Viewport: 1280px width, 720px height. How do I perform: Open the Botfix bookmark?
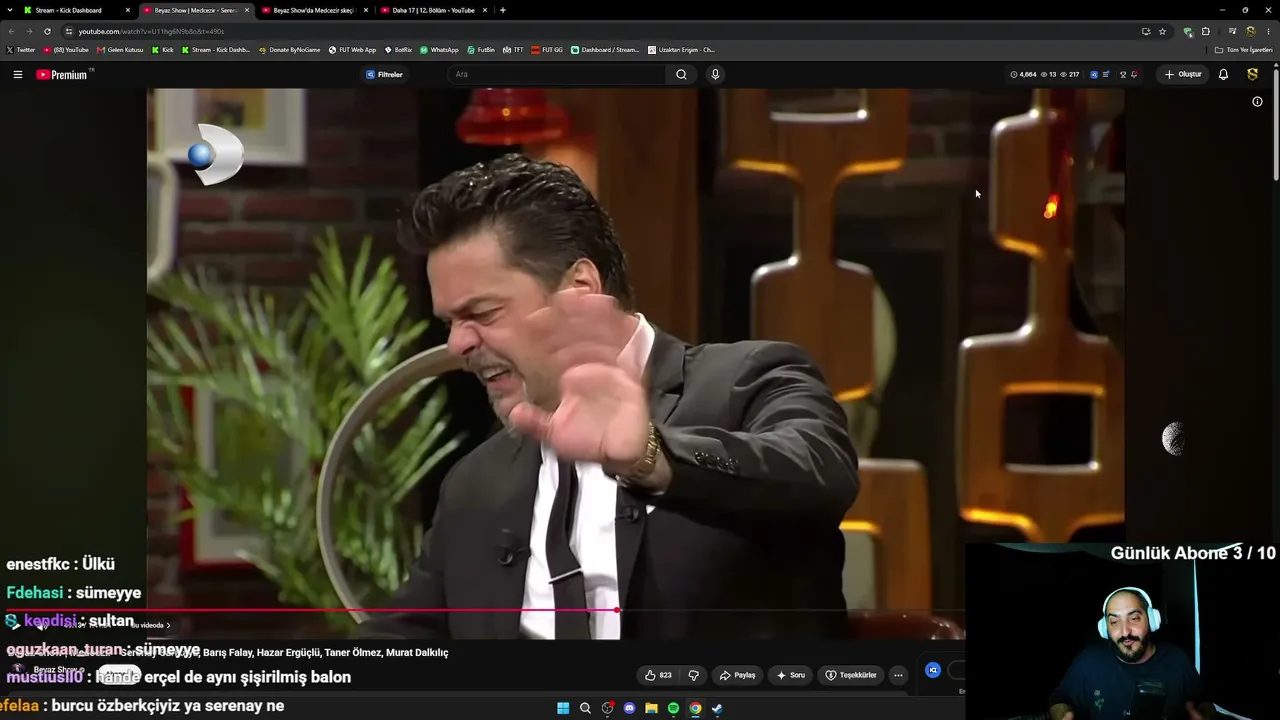(398, 49)
